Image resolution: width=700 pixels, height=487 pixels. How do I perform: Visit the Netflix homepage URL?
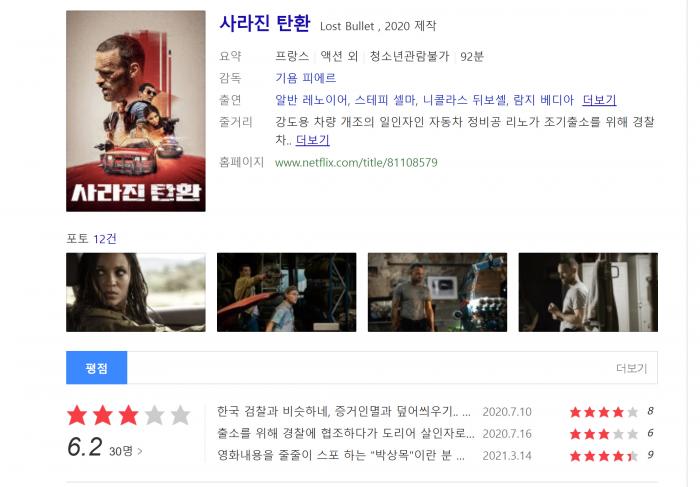(x=356, y=162)
